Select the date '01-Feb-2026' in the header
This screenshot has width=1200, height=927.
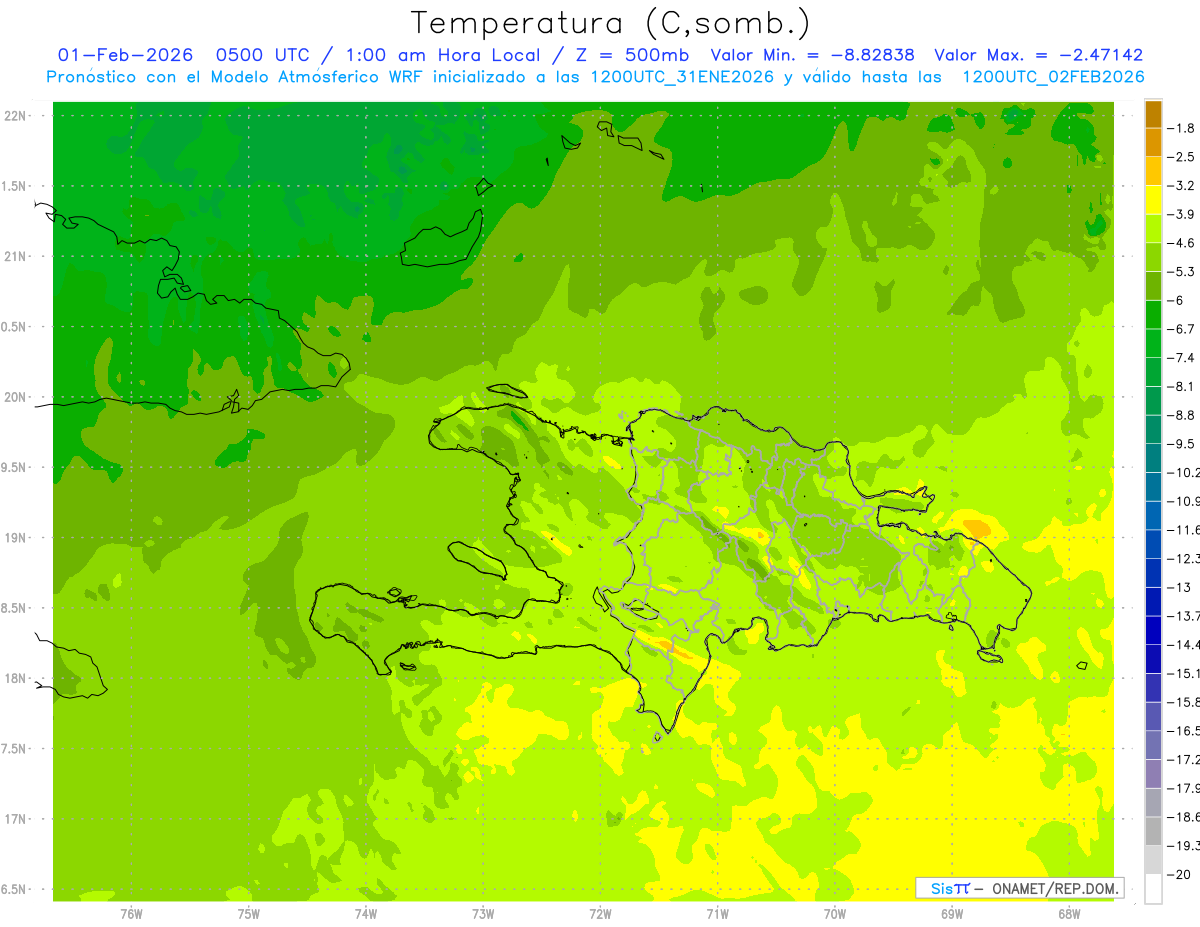125,56
